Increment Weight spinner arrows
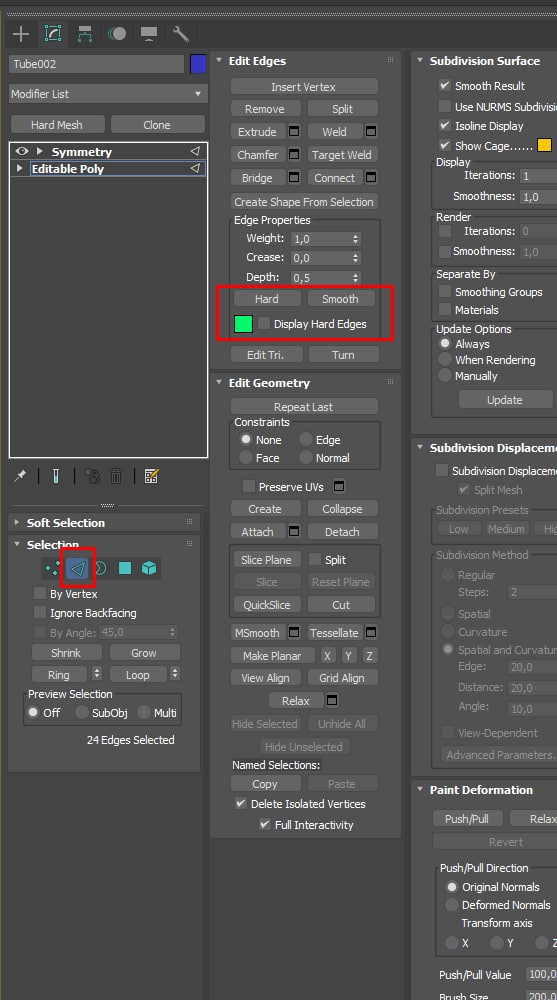The height and width of the screenshot is (1000, 557). coord(356,238)
